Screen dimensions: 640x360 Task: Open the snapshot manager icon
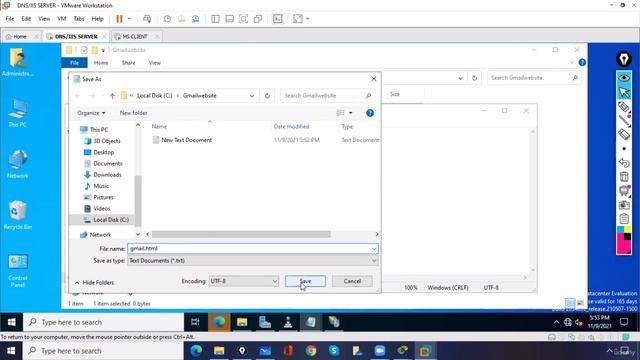(x=196, y=19)
